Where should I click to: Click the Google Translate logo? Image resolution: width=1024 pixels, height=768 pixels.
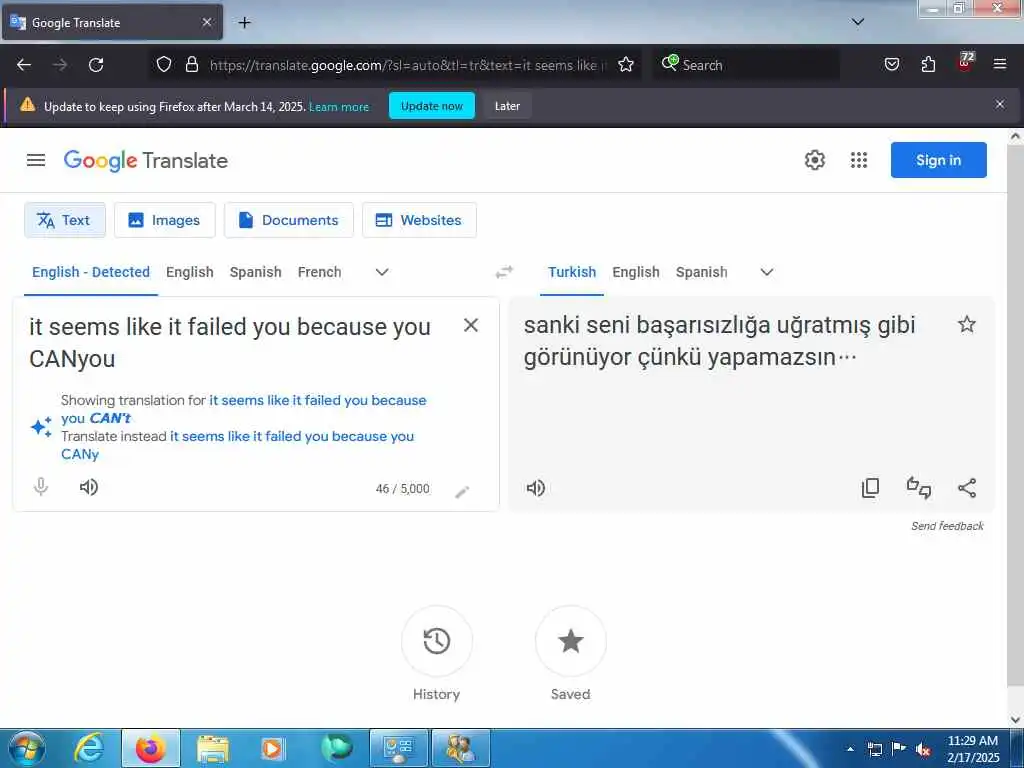(x=146, y=161)
